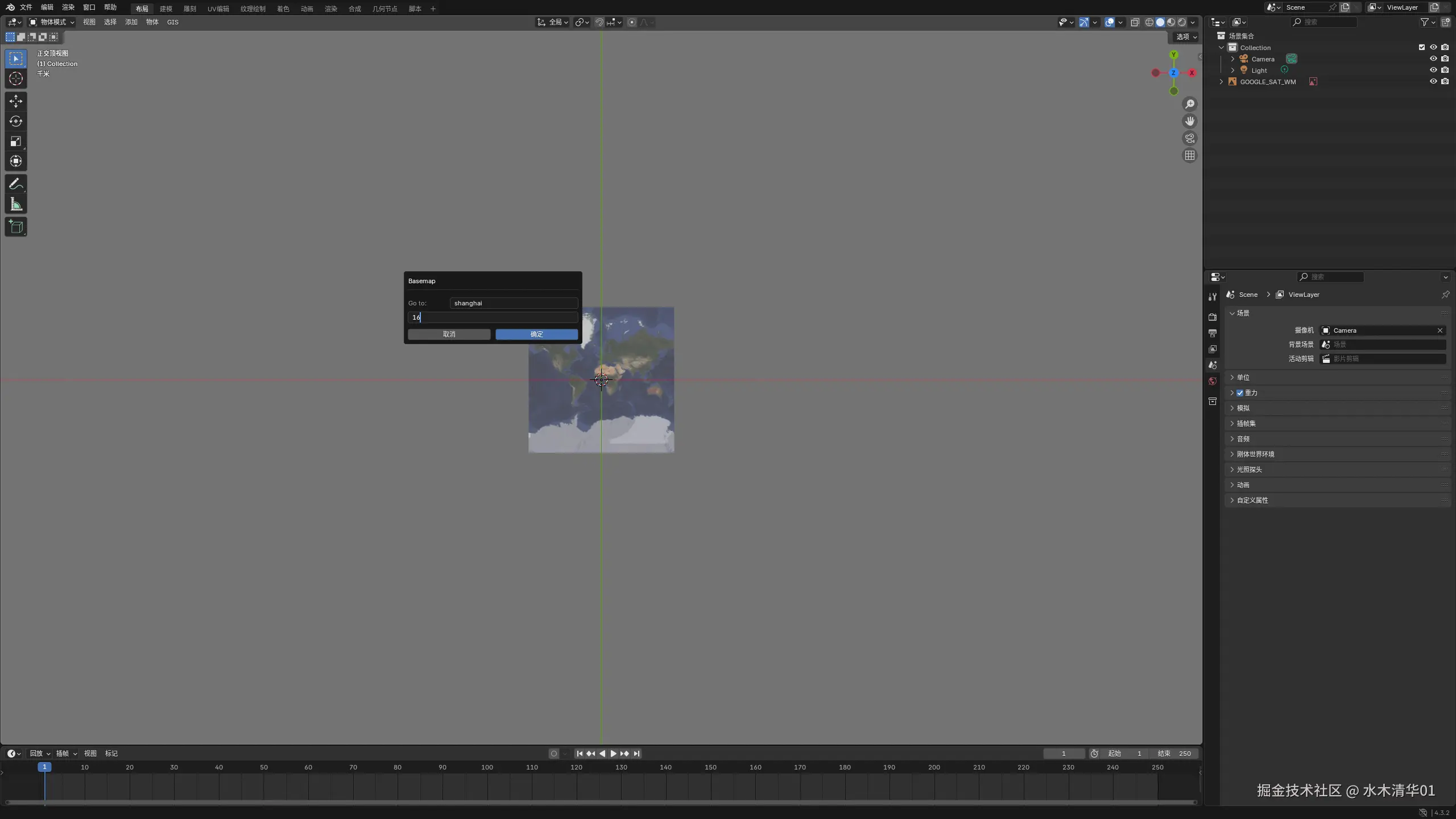Image resolution: width=1456 pixels, height=819 pixels.
Task: Toggle visibility of GOOGLE_SAT_WM object
Action: click(x=1433, y=82)
